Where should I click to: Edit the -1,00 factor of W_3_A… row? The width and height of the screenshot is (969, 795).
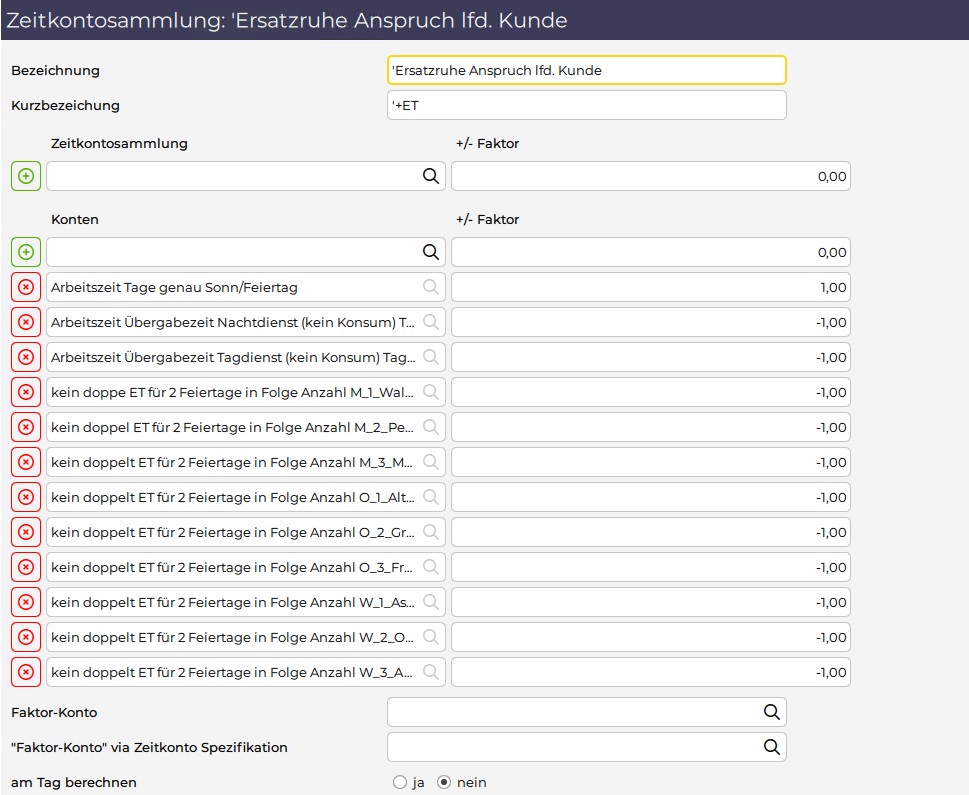click(x=651, y=673)
